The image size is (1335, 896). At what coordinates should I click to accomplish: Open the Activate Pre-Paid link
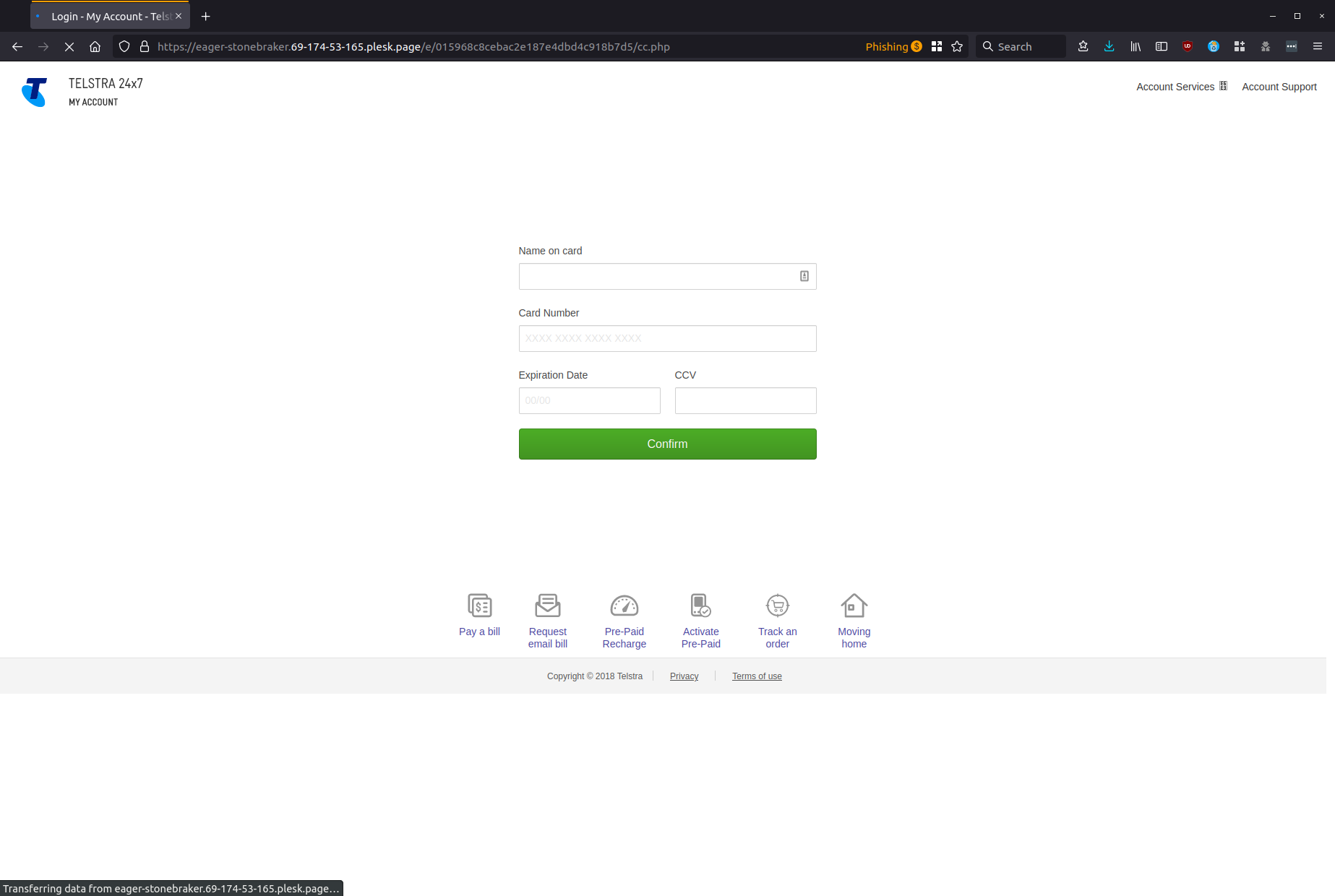tap(700, 637)
